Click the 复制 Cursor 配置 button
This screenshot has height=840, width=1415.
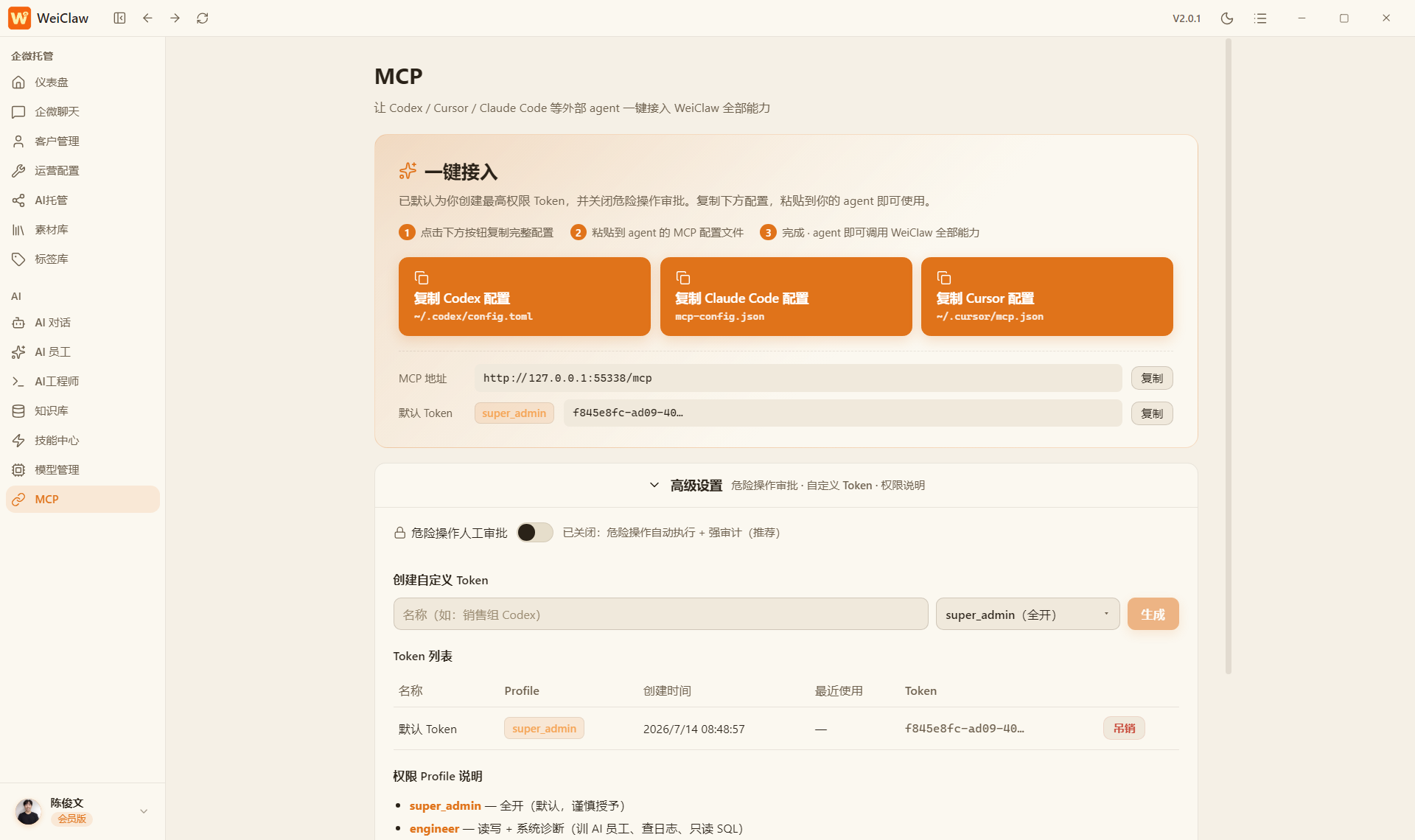click(x=1047, y=296)
